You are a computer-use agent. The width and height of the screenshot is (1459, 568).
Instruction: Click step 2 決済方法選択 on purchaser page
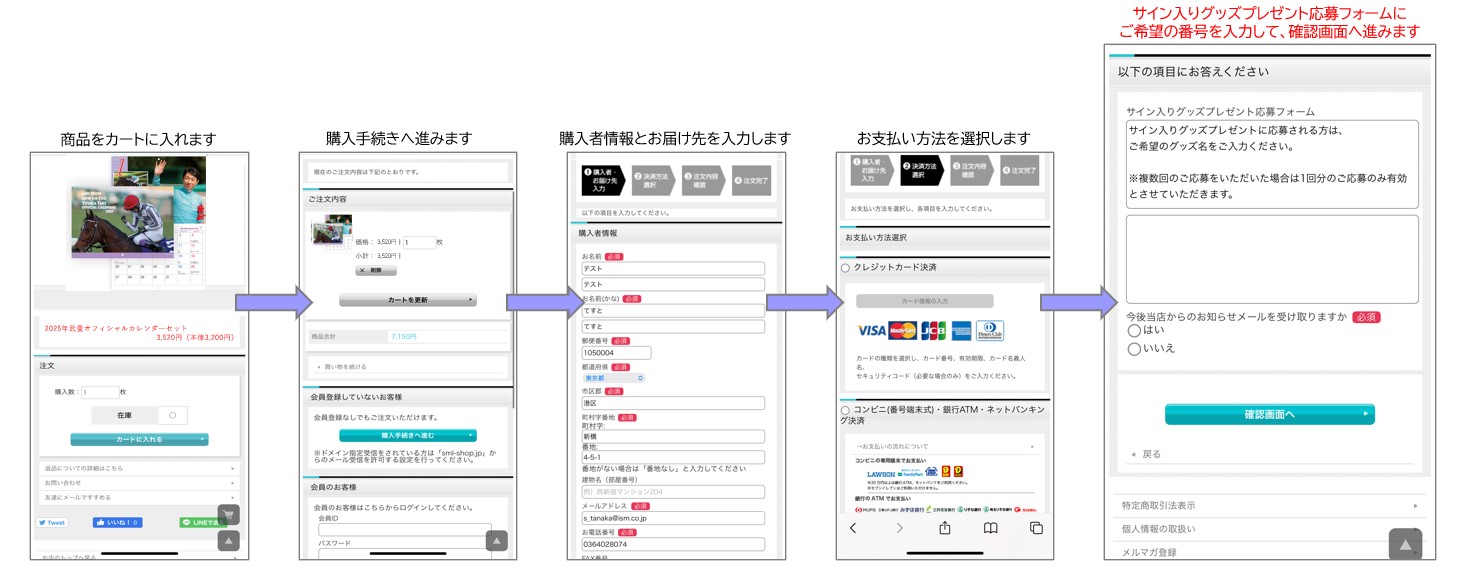(654, 180)
